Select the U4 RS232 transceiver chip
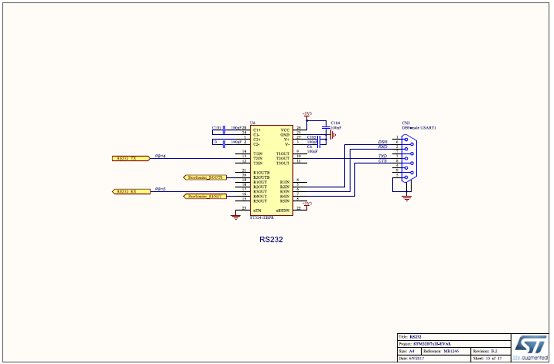The width and height of the screenshot is (554, 364). [x=271, y=170]
